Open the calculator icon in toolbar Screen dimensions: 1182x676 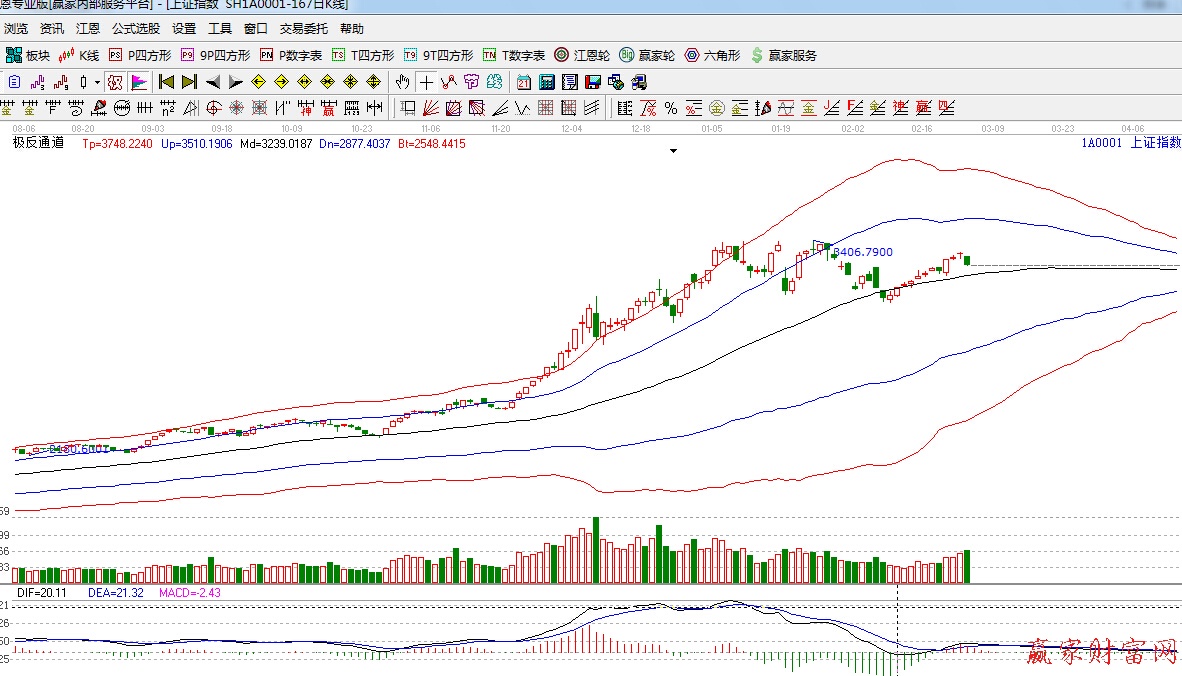[547, 82]
